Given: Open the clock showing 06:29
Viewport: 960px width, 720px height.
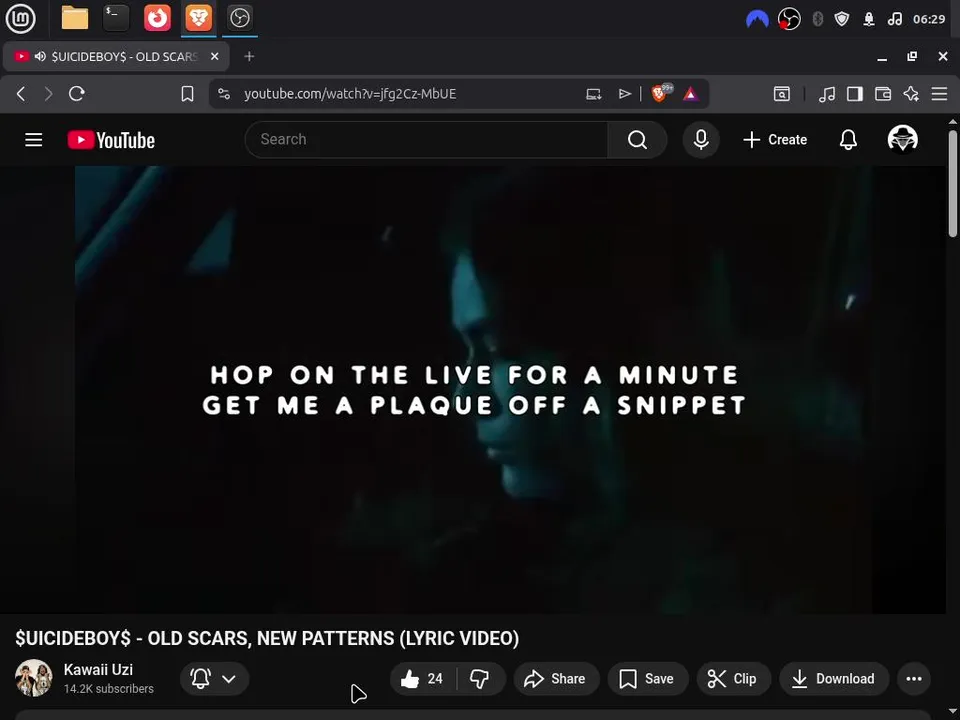Looking at the screenshot, I should [929, 20].
